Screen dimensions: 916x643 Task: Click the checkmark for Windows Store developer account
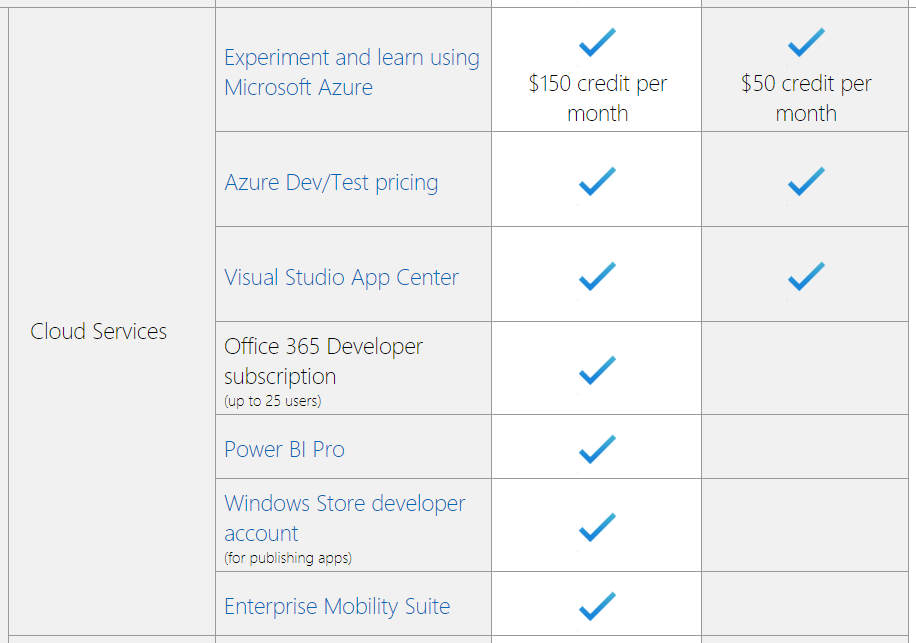[x=597, y=526]
